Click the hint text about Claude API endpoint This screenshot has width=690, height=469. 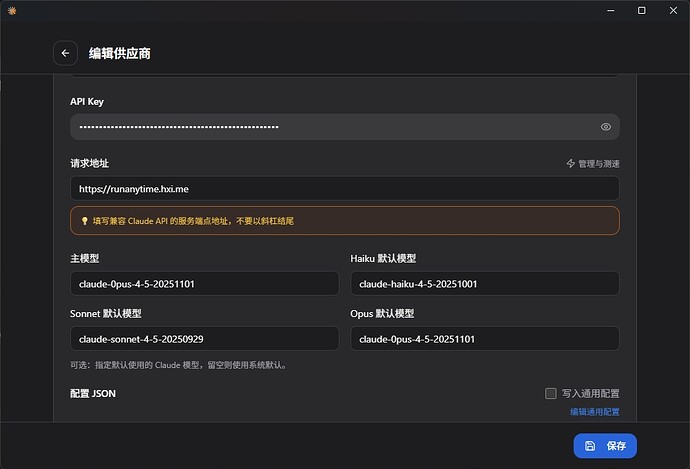pyautogui.click(x=193, y=221)
